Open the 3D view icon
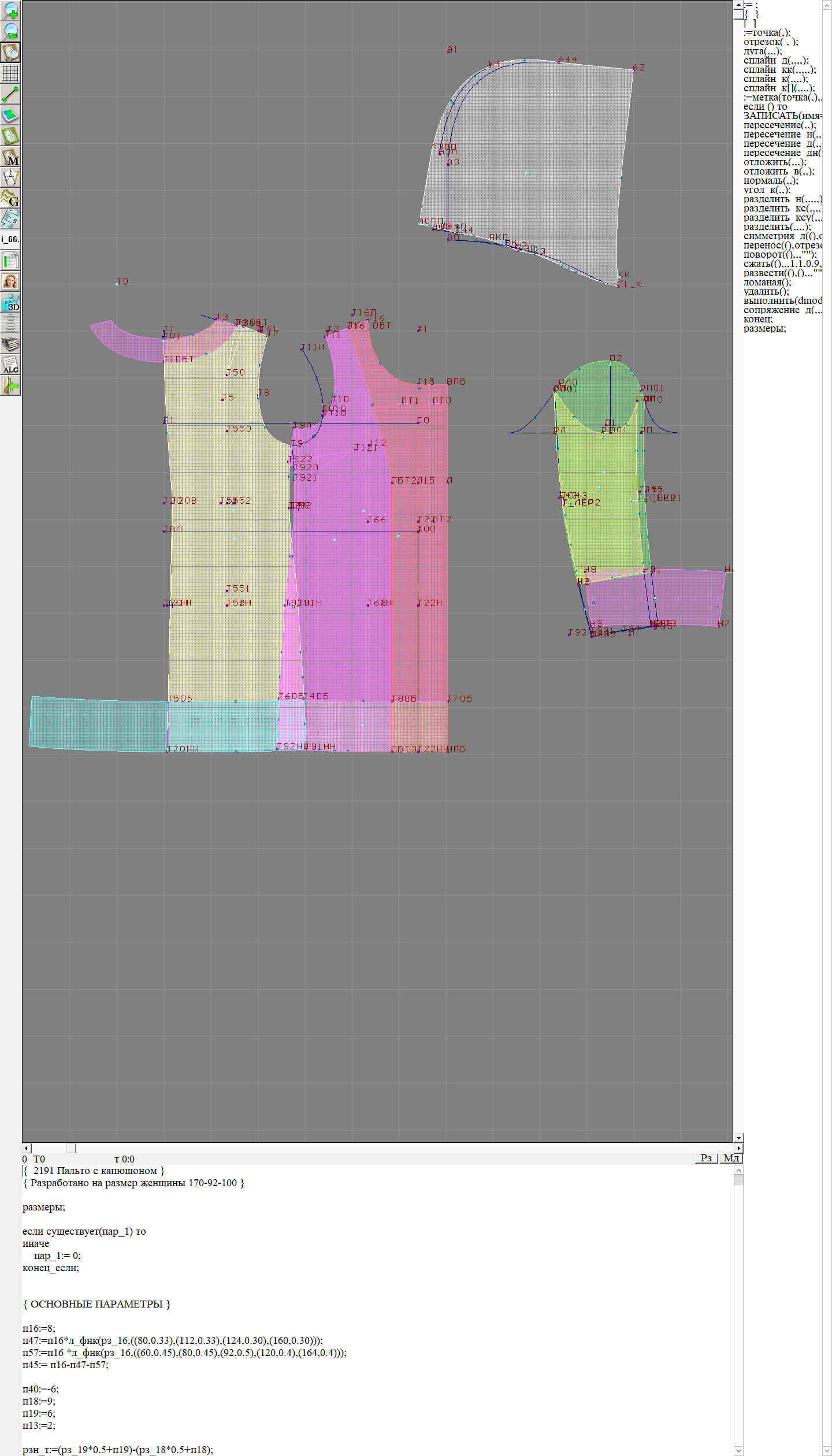This screenshot has width=832, height=1456. point(10,302)
